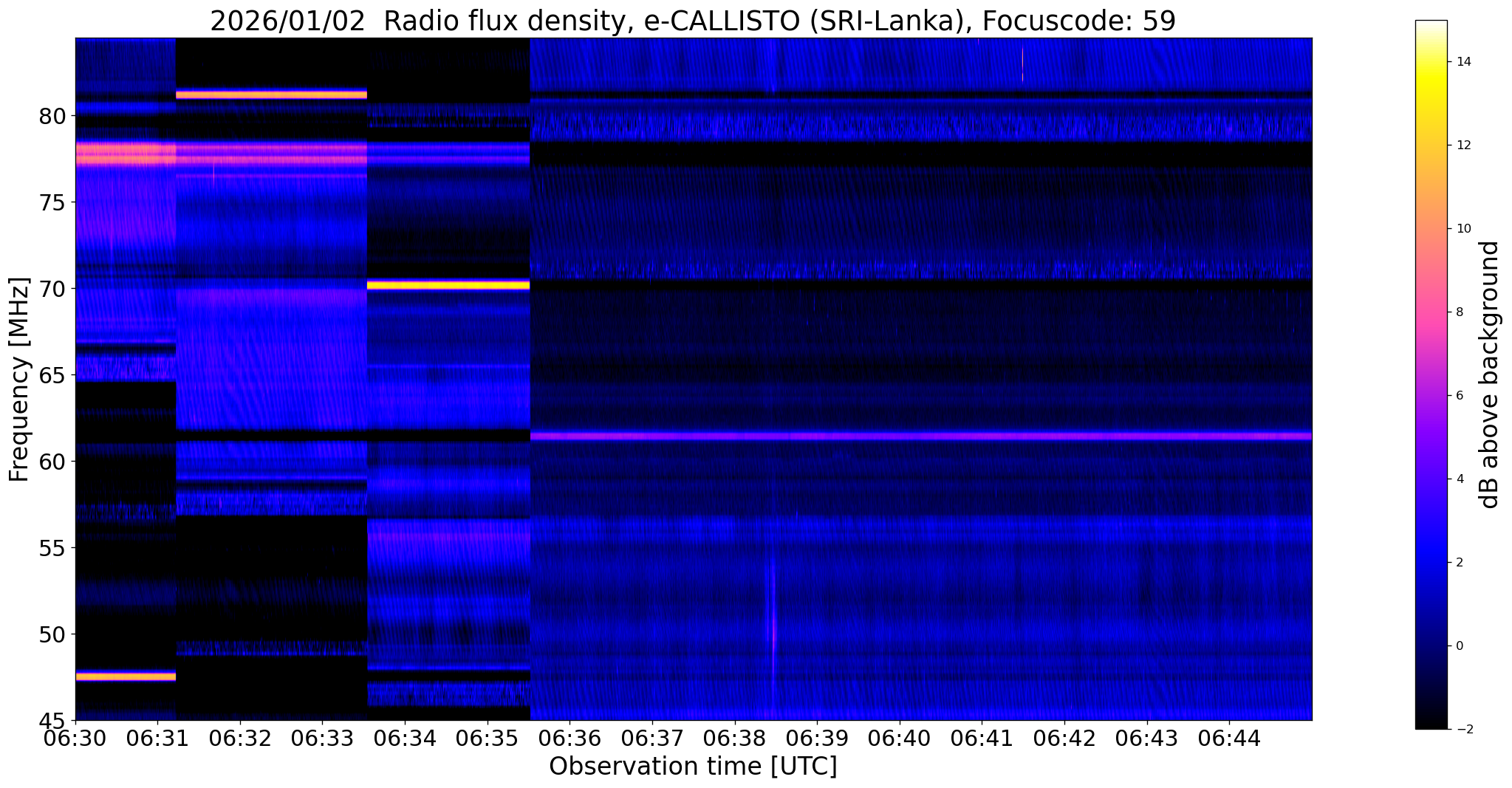The image size is (1512, 788).
Task: Click the orange band near 81 MHz at 06:32
Action: tap(272, 95)
